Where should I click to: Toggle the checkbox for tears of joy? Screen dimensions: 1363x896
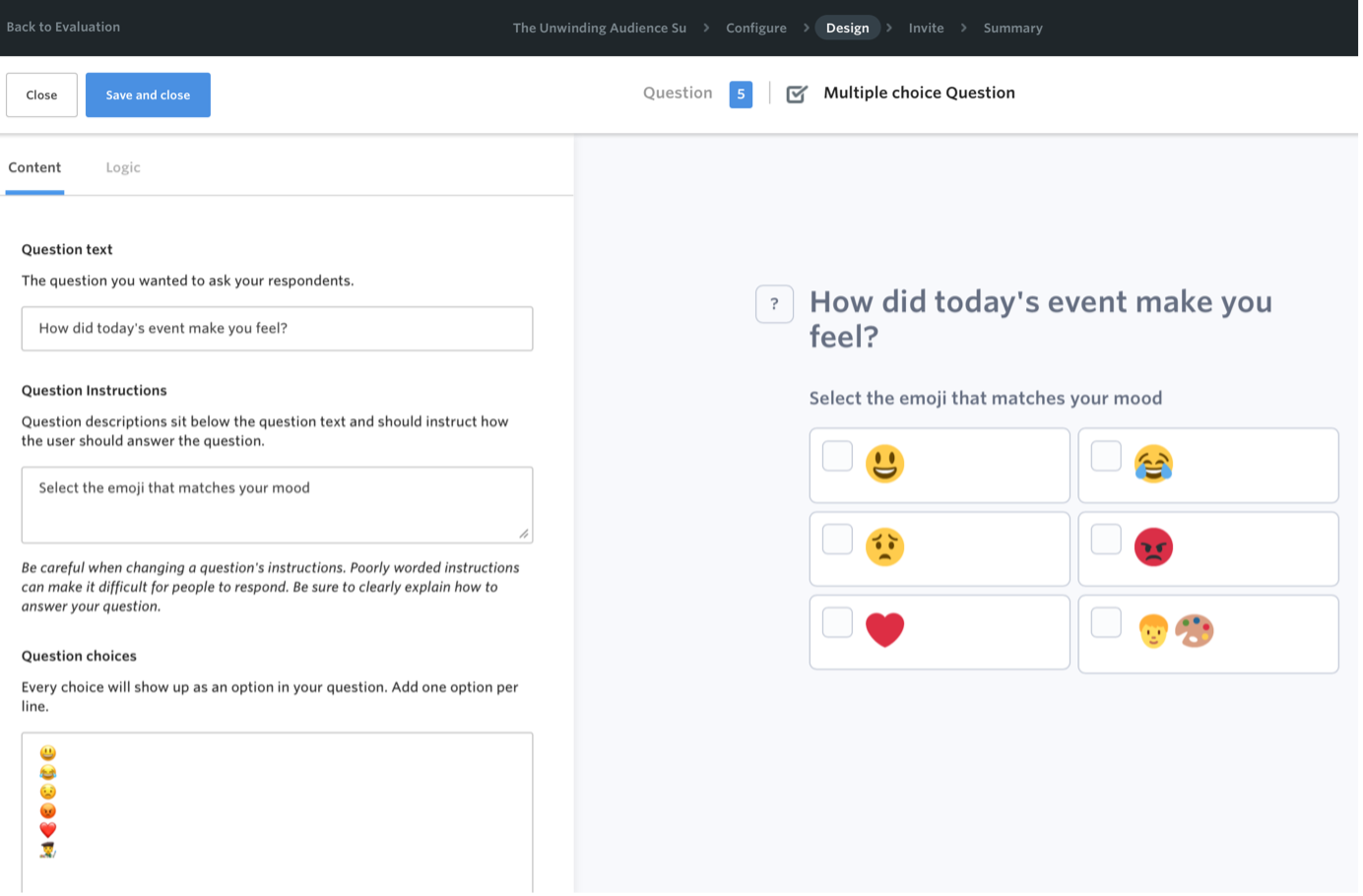pos(1106,456)
